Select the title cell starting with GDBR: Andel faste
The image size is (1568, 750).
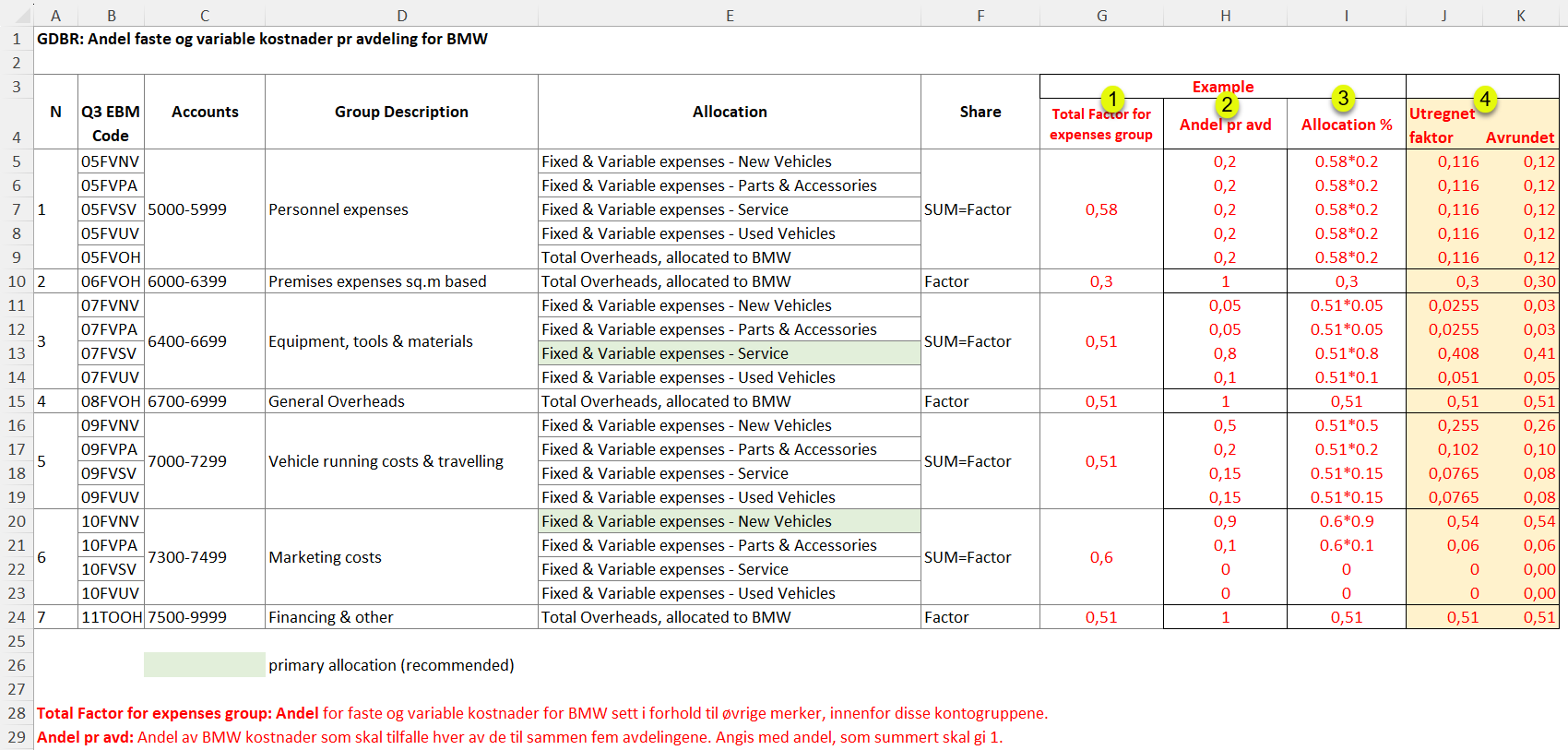click(x=262, y=39)
